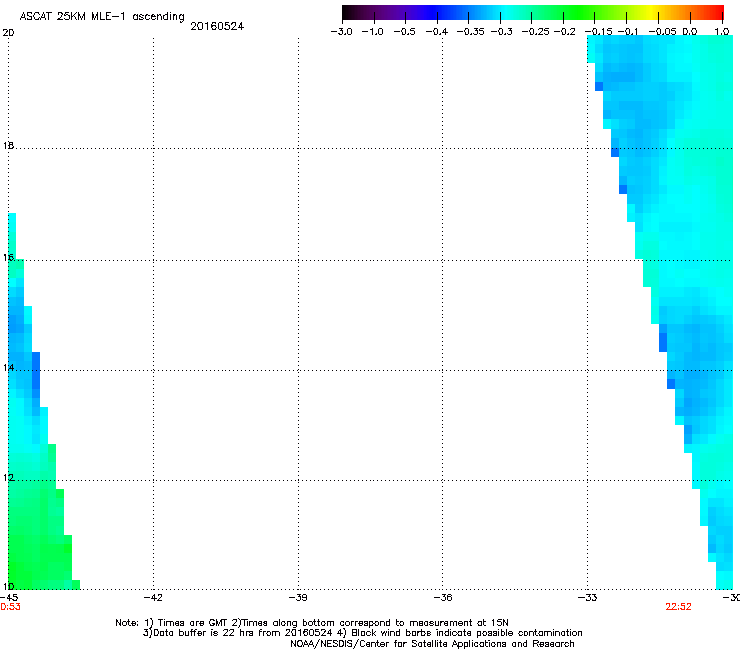The height and width of the screenshot is (650, 740).
Task: Click the color bar label '-0.3'
Action: click(502, 32)
